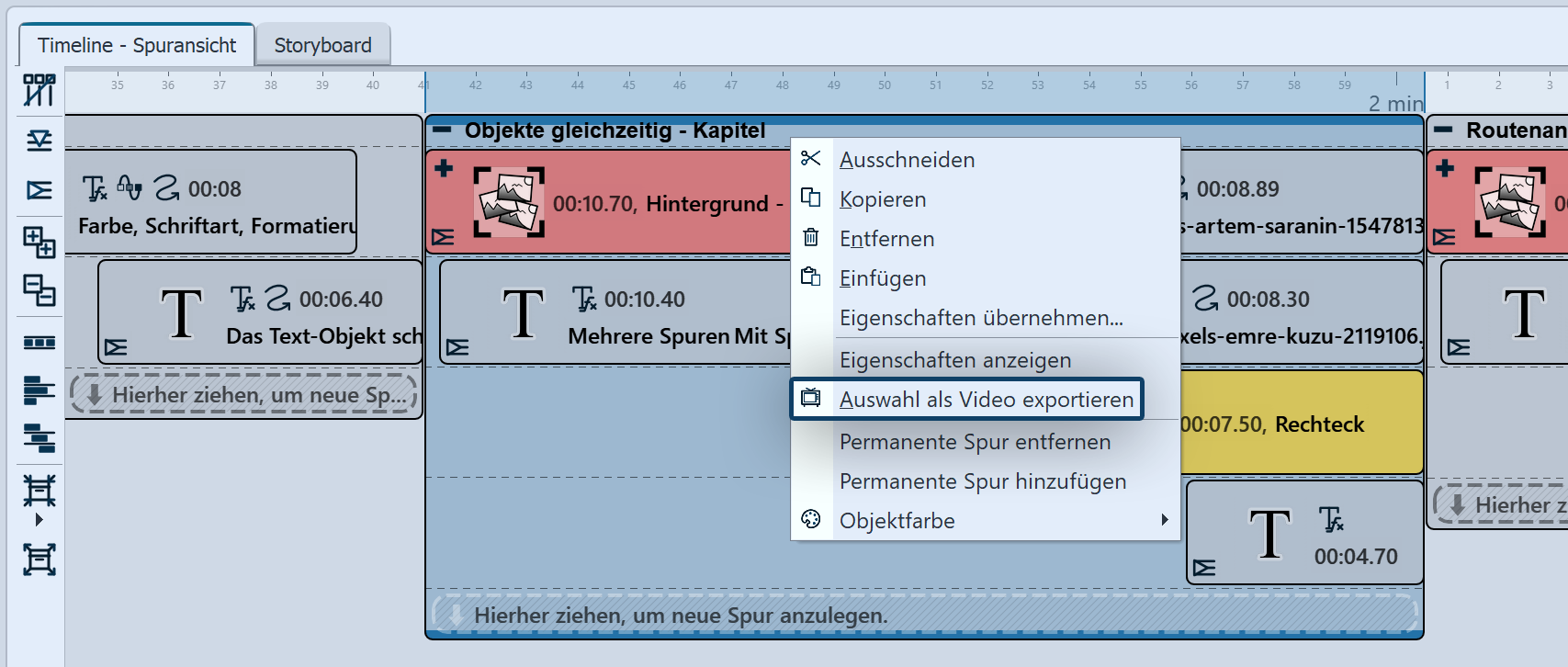Image resolution: width=1568 pixels, height=667 pixels.
Task: Click the palette icon beside Objektfarbe
Action: point(810,519)
